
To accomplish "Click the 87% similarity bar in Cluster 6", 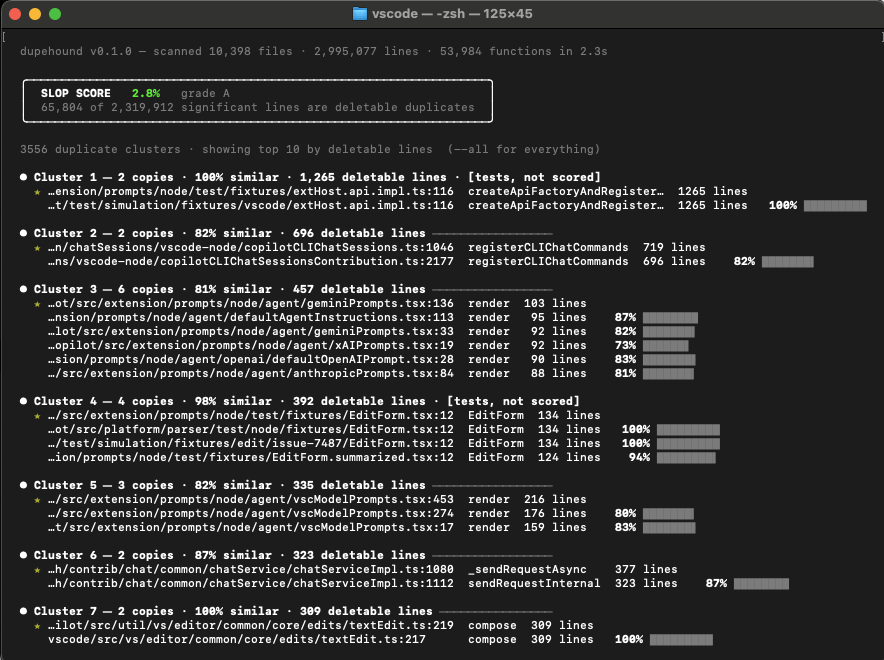I will coord(761,583).
